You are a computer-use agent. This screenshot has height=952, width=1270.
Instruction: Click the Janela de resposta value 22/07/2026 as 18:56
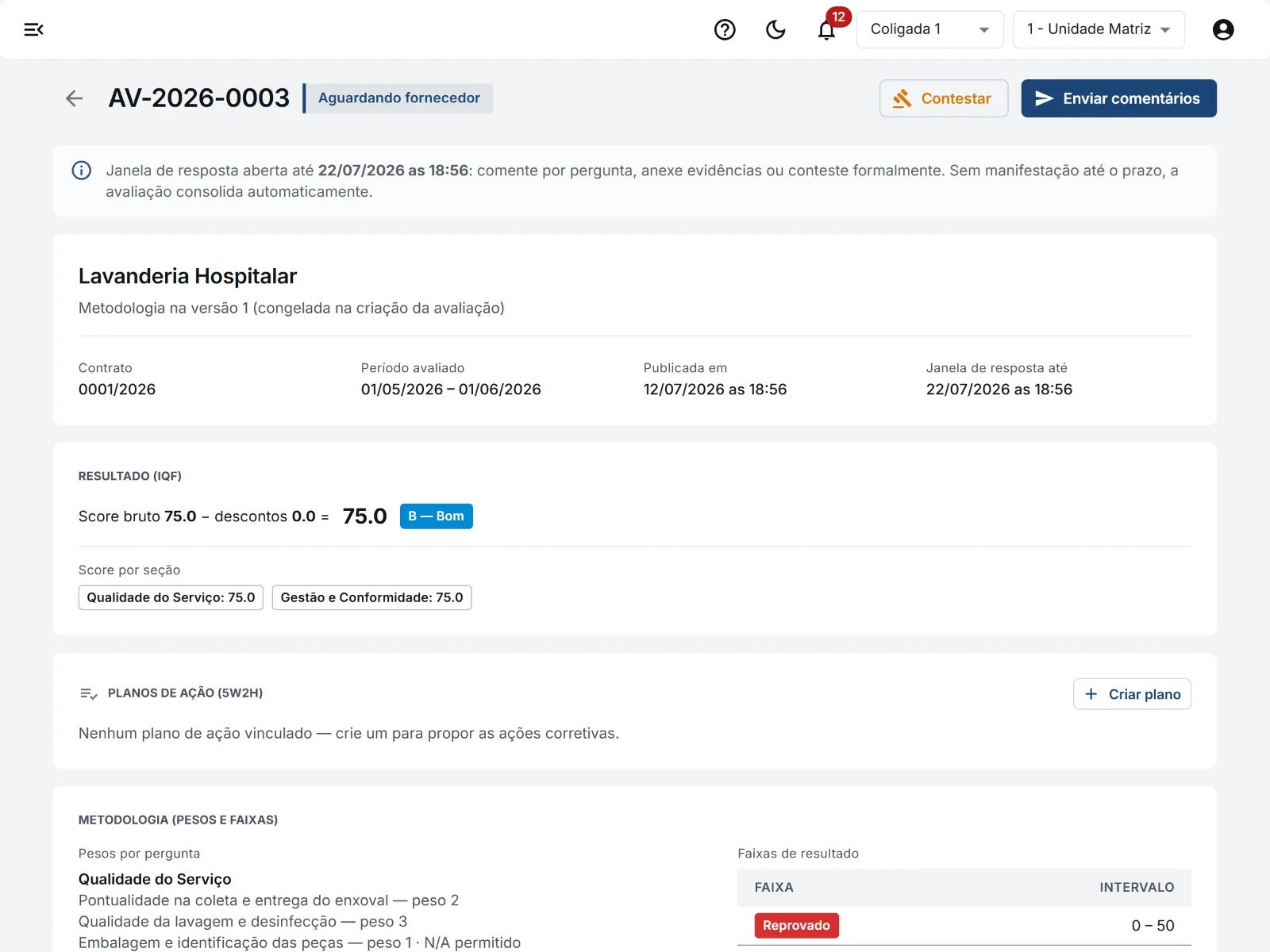[999, 390]
